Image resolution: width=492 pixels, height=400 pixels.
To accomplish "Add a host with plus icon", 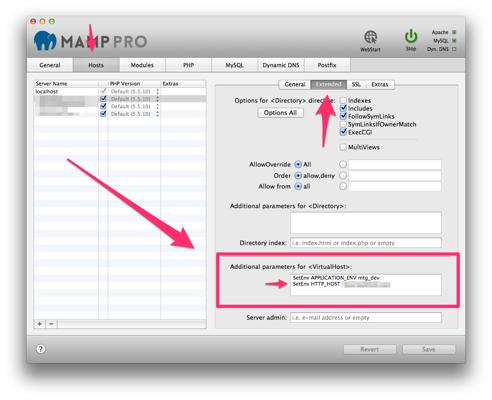I will click(40, 324).
